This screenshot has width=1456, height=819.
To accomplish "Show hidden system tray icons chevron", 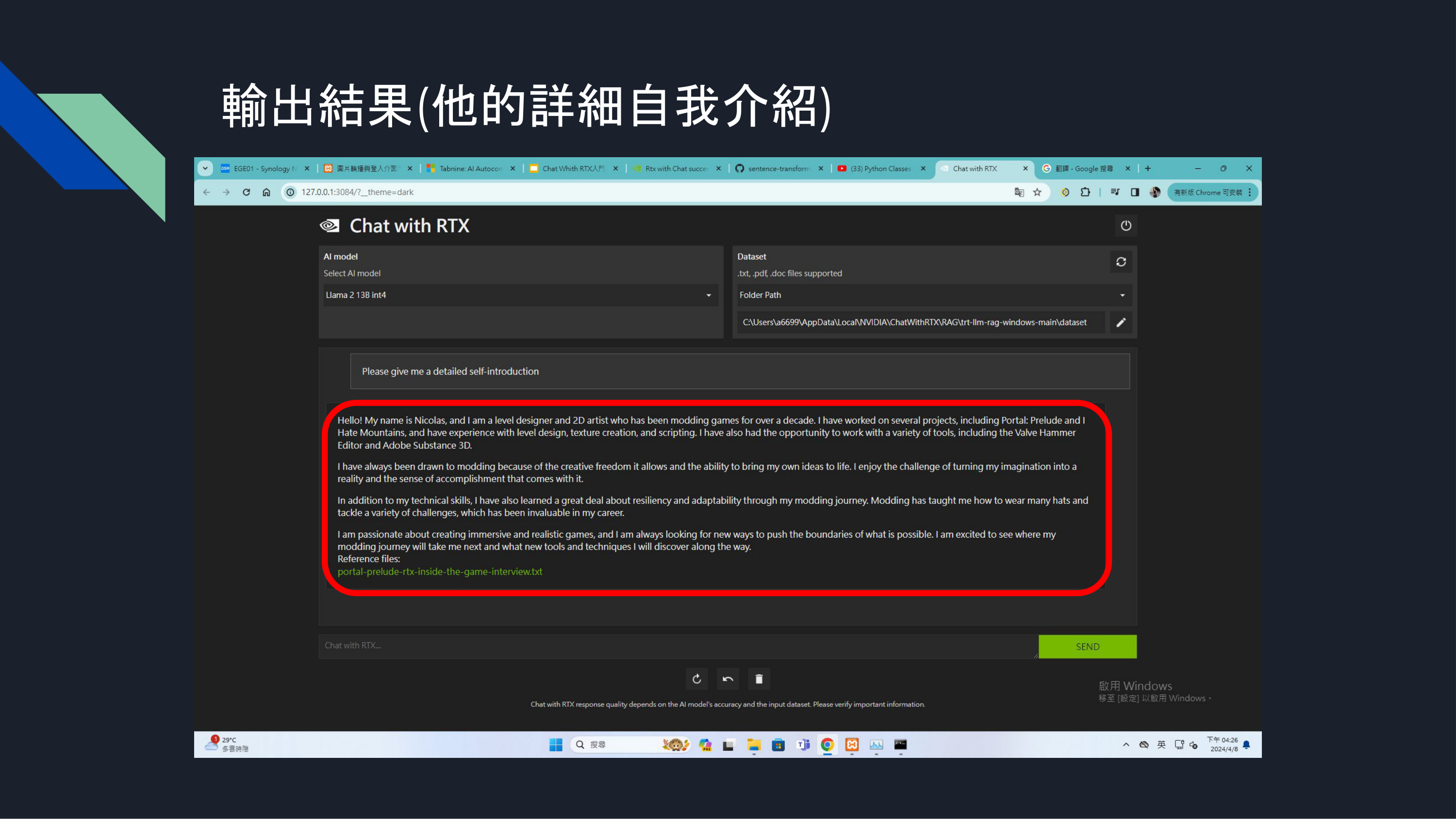I will click(1126, 745).
